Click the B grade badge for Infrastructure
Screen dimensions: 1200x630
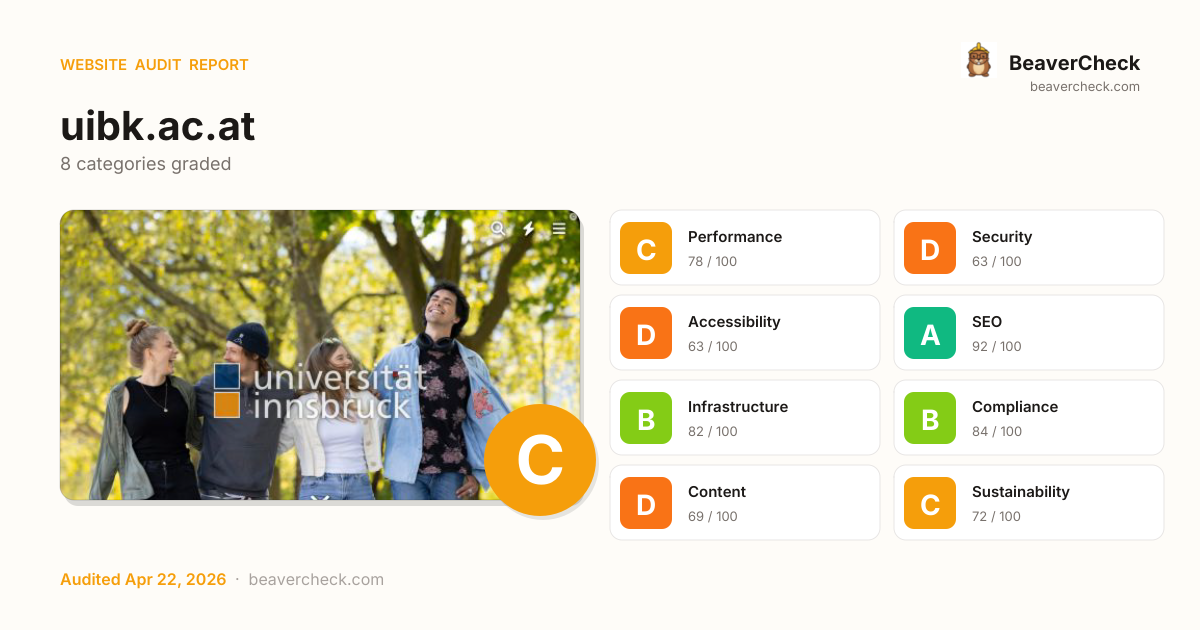pos(646,418)
